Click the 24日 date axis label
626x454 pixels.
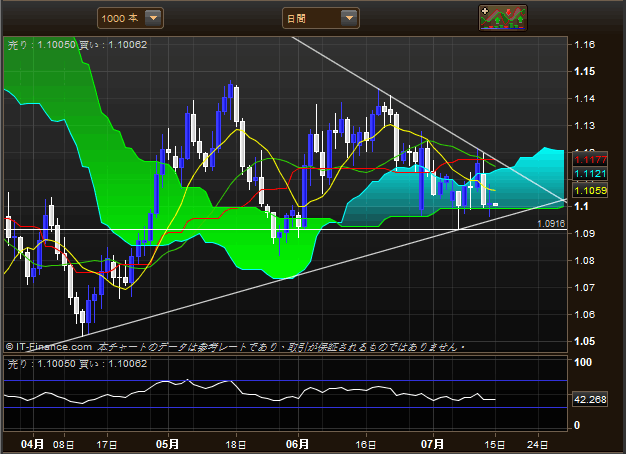[x=537, y=444]
